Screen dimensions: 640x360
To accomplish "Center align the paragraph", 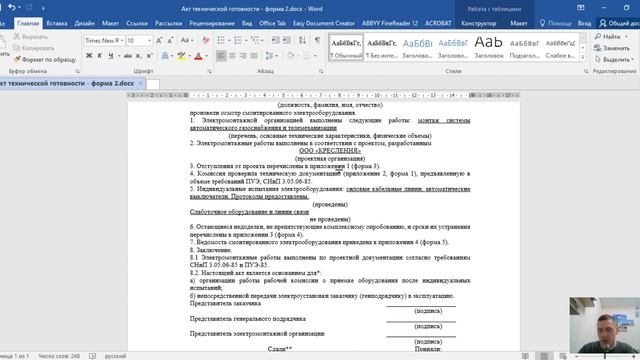I will [232, 56].
